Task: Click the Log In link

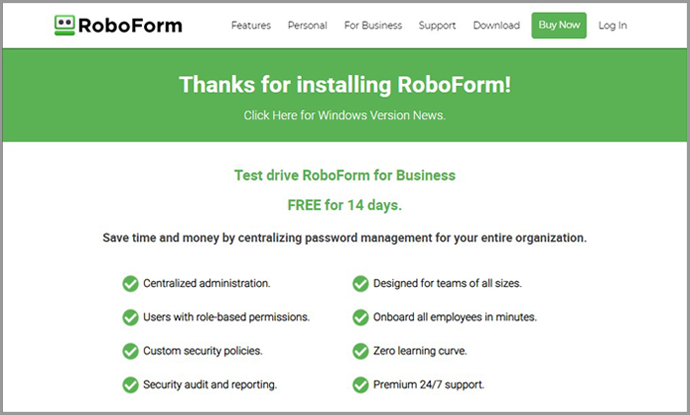Action: click(x=612, y=26)
